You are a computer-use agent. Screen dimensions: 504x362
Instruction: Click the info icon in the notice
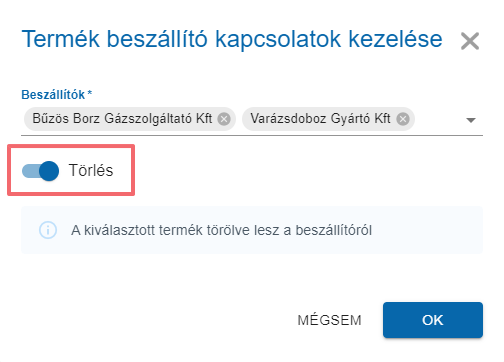48,230
